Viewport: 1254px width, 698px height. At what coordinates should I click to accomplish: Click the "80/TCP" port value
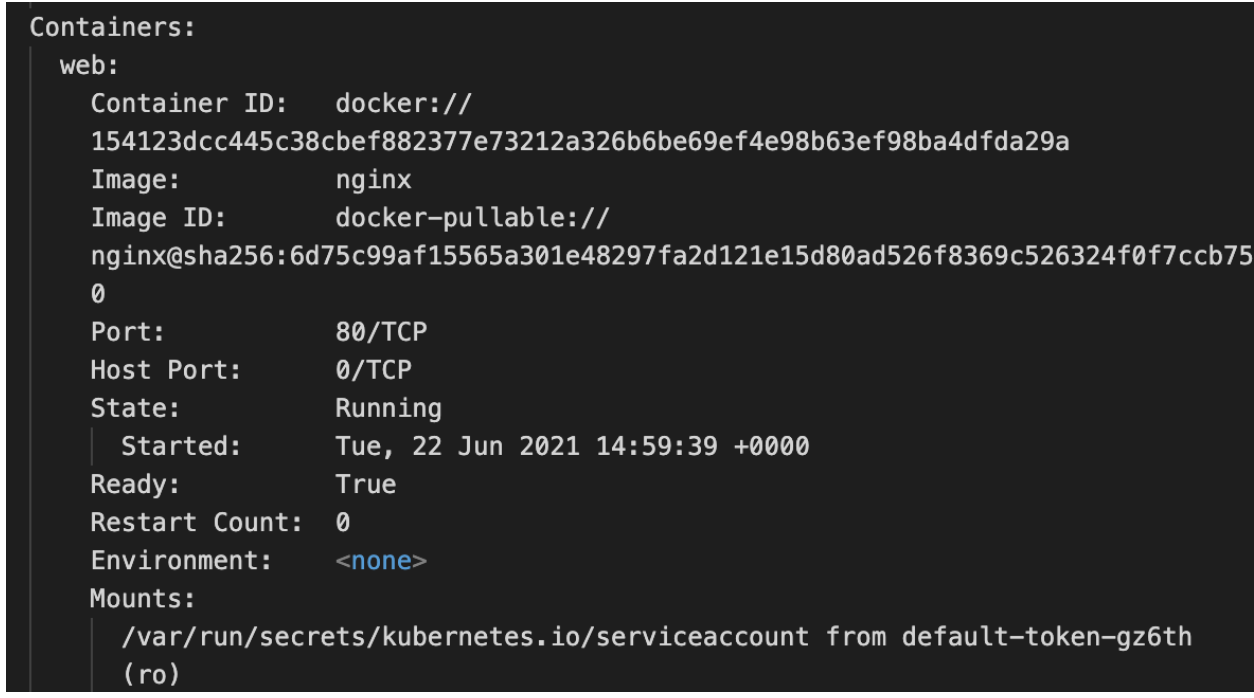[374, 333]
